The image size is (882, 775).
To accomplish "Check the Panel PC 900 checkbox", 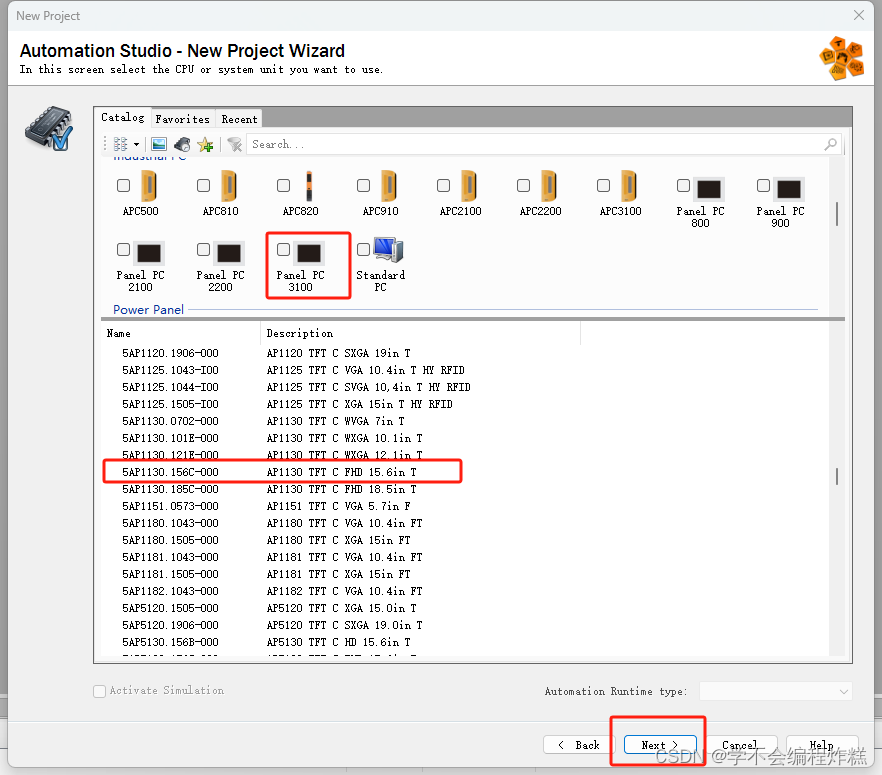I will tap(763, 185).
